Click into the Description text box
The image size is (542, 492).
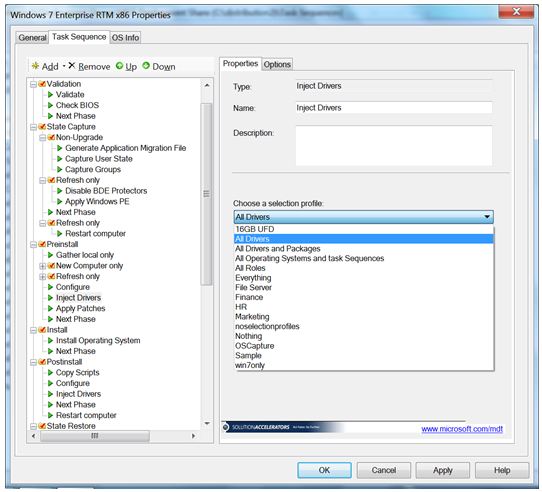pyautogui.click(x=394, y=146)
